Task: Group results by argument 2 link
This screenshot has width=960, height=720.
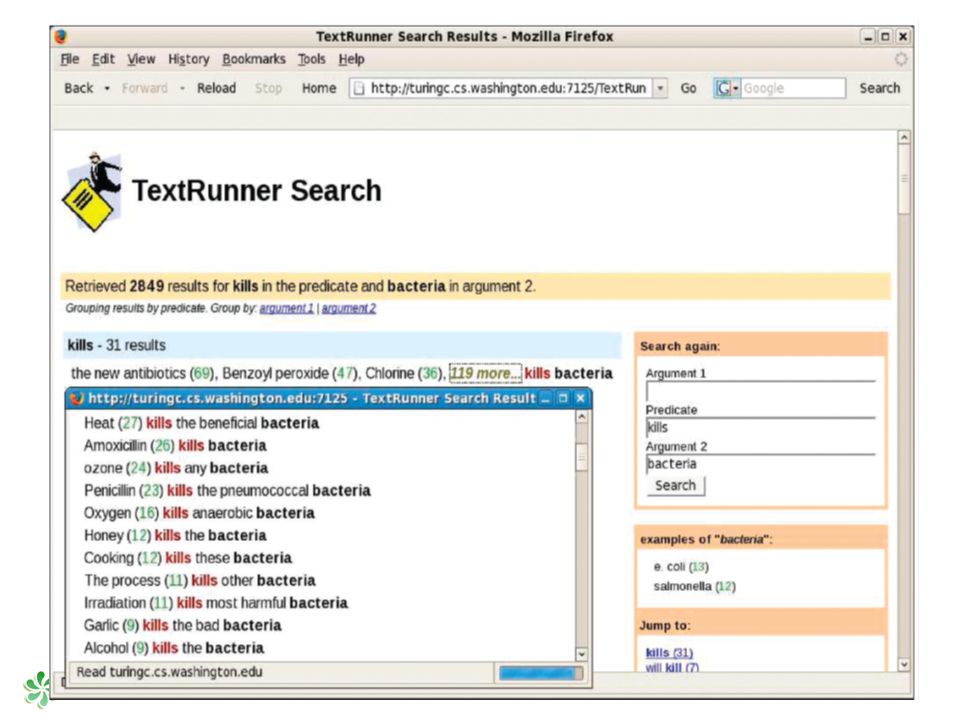Action: (348, 309)
